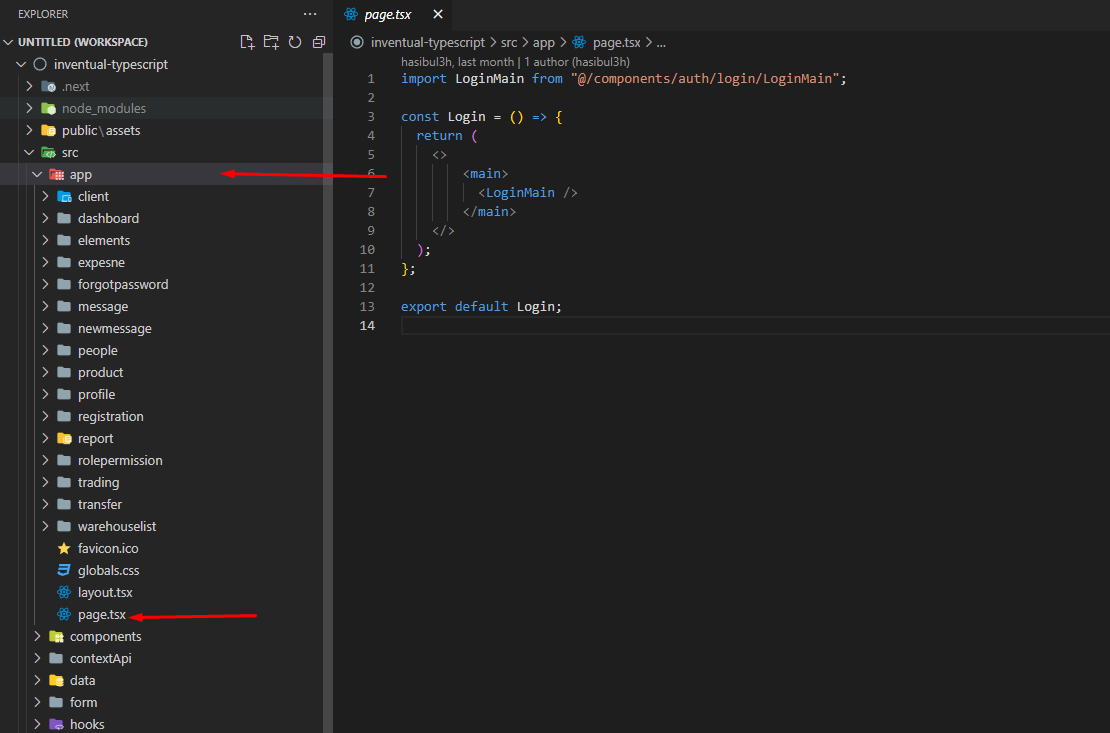
Task: Click the hooks folder icon
Action: point(57,724)
